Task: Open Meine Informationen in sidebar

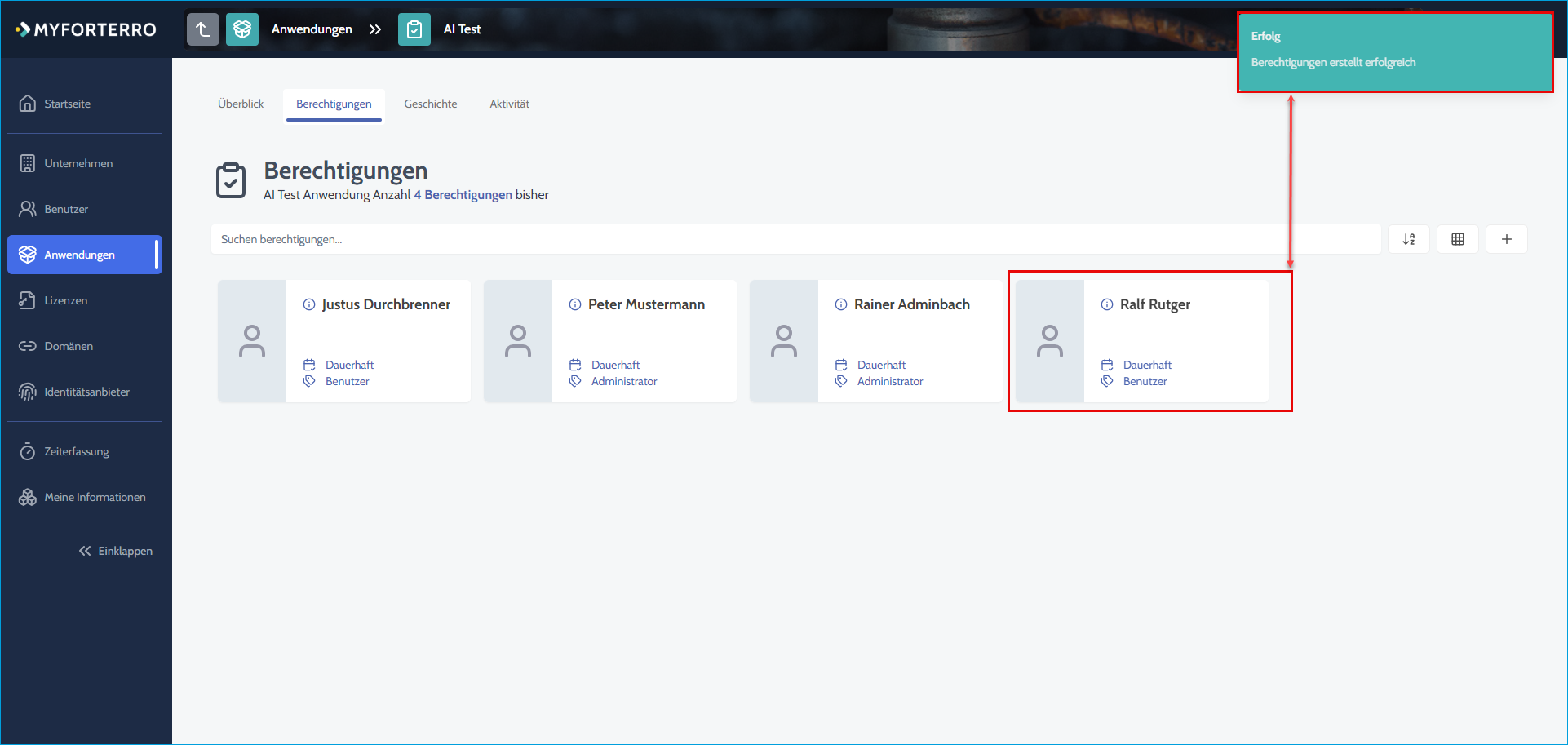Action: click(85, 497)
